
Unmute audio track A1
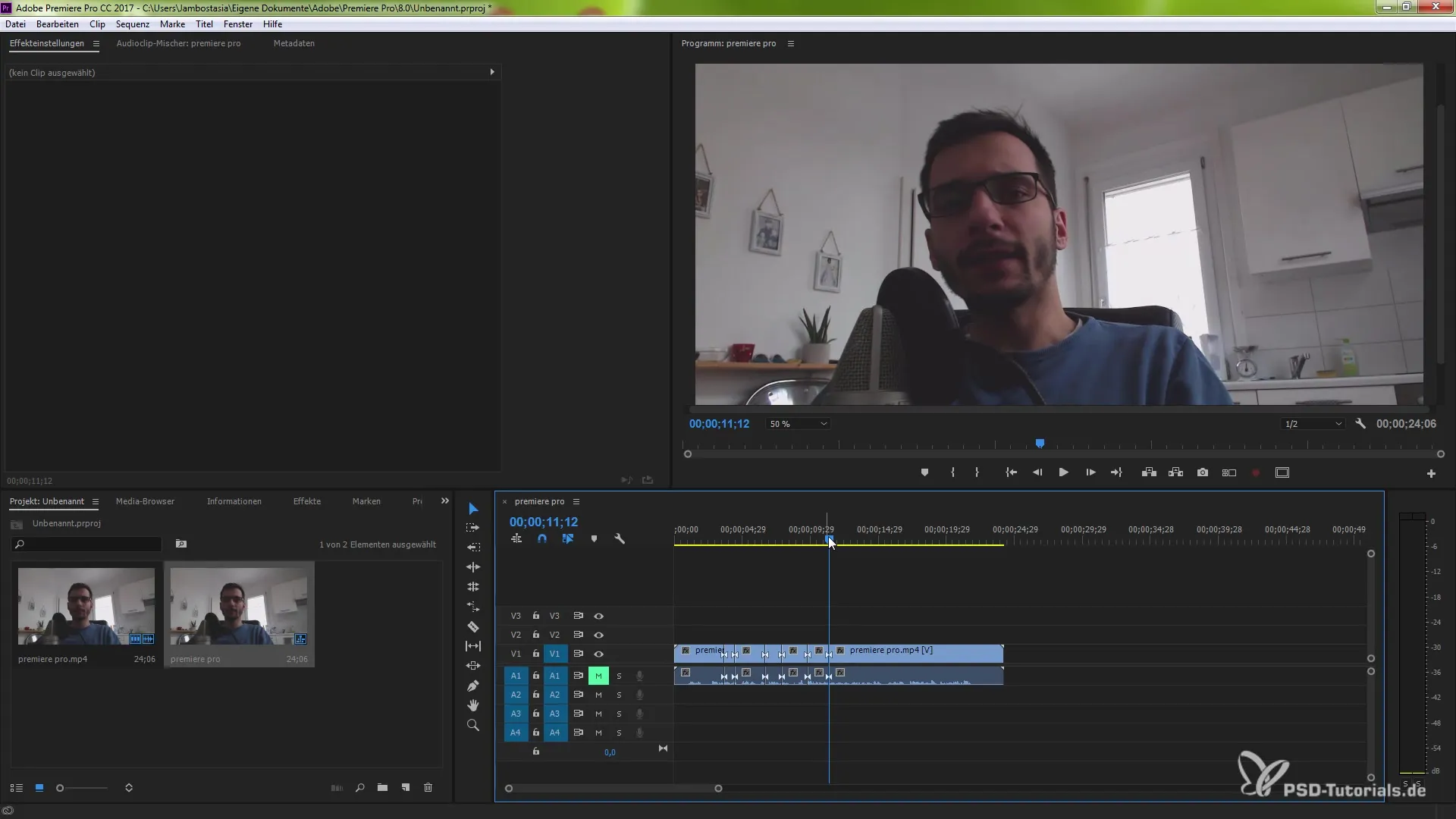point(598,676)
